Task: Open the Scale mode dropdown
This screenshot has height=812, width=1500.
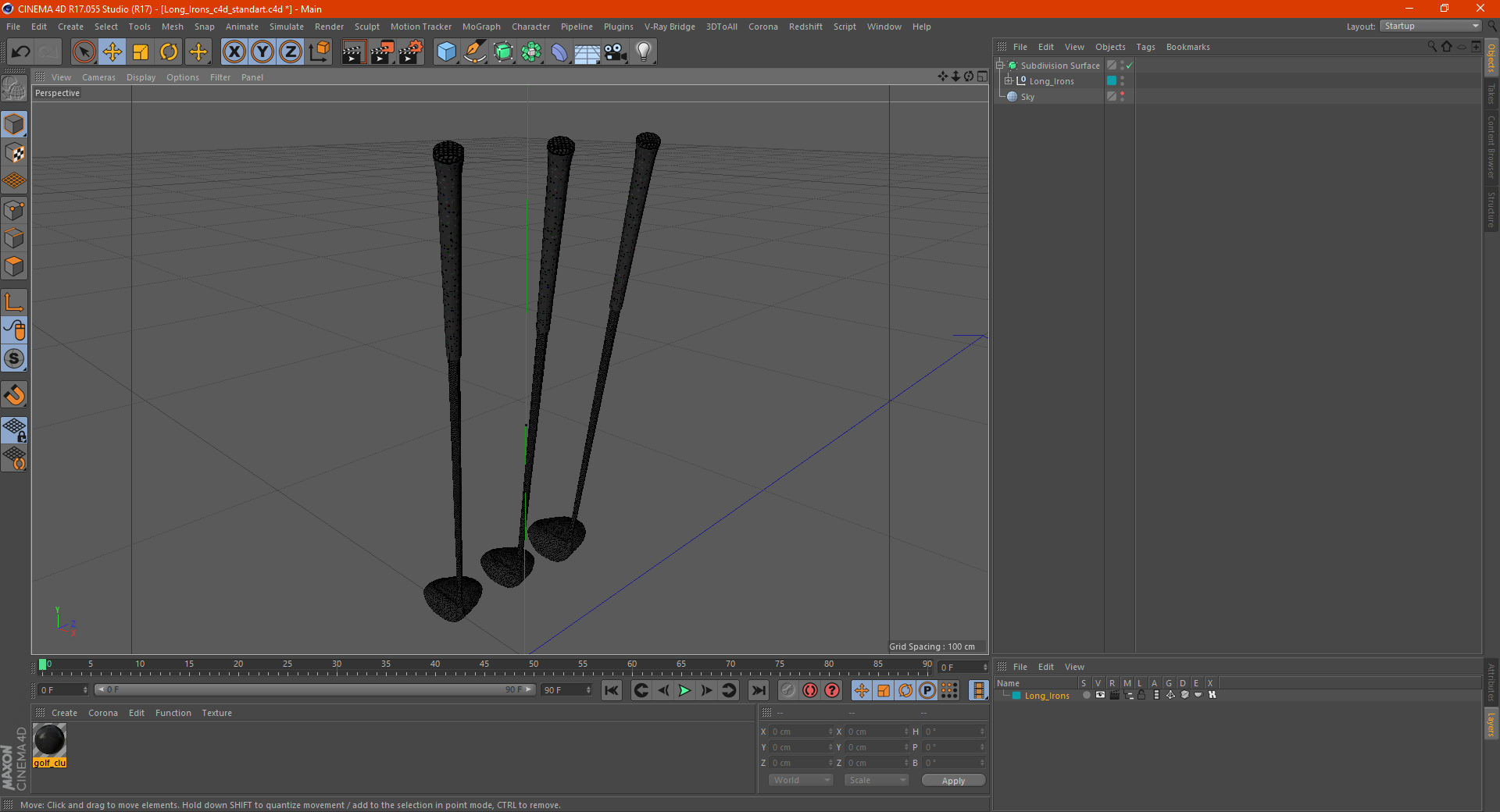Action: pos(877,780)
